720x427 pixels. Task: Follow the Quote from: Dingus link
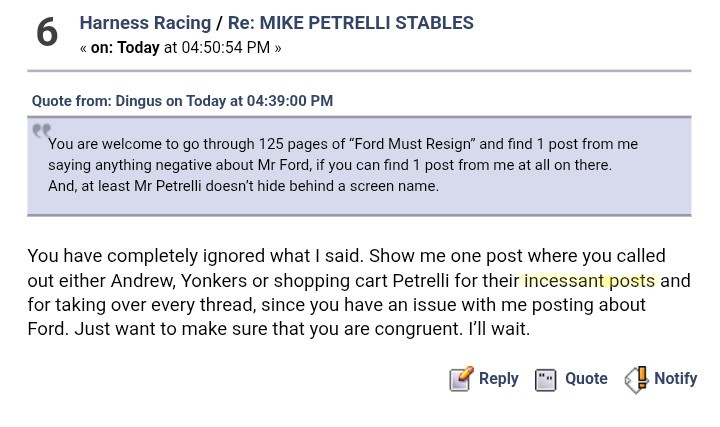click(182, 101)
